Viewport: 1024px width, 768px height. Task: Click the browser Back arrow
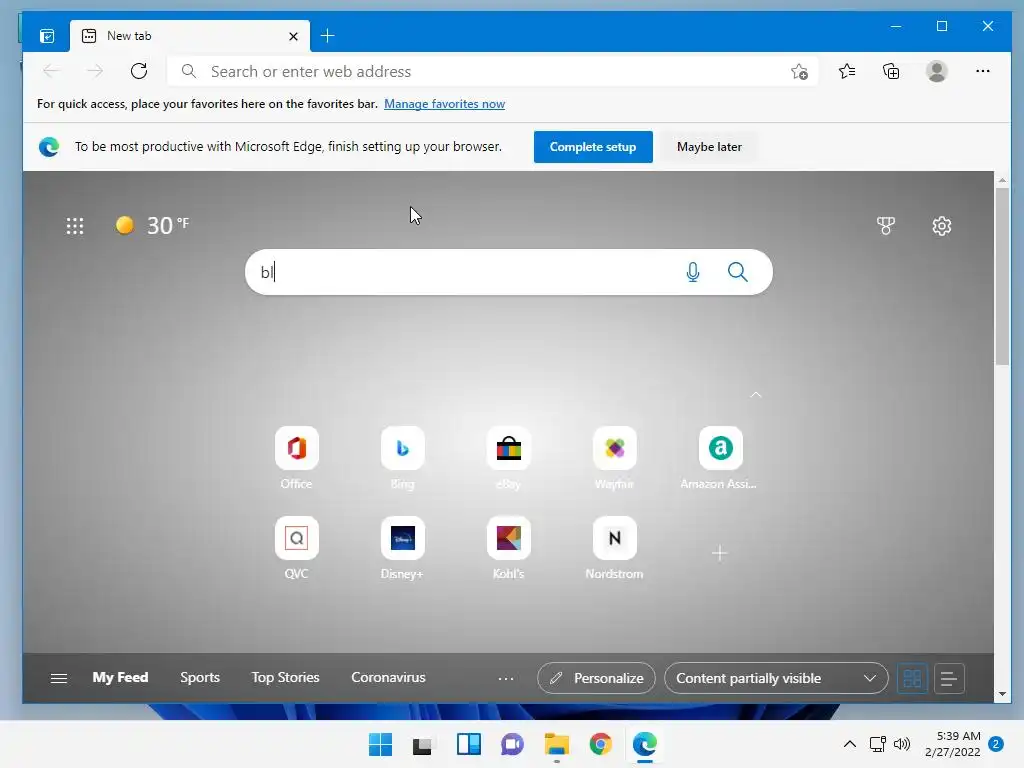51,71
